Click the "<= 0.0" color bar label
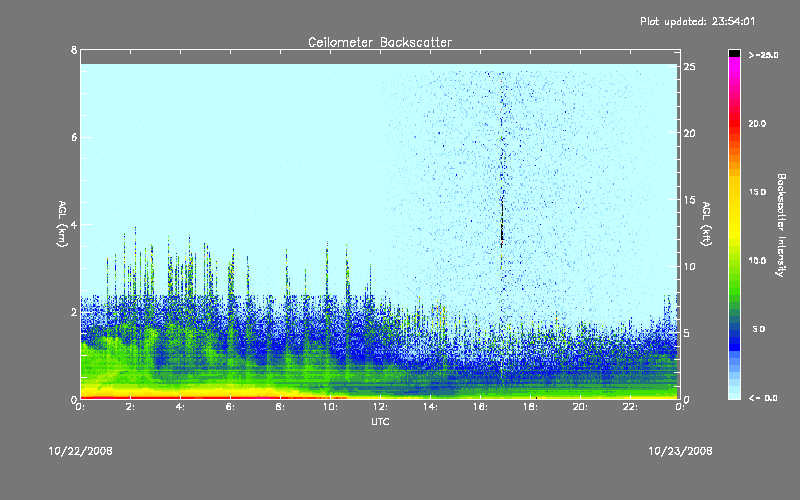 point(763,398)
